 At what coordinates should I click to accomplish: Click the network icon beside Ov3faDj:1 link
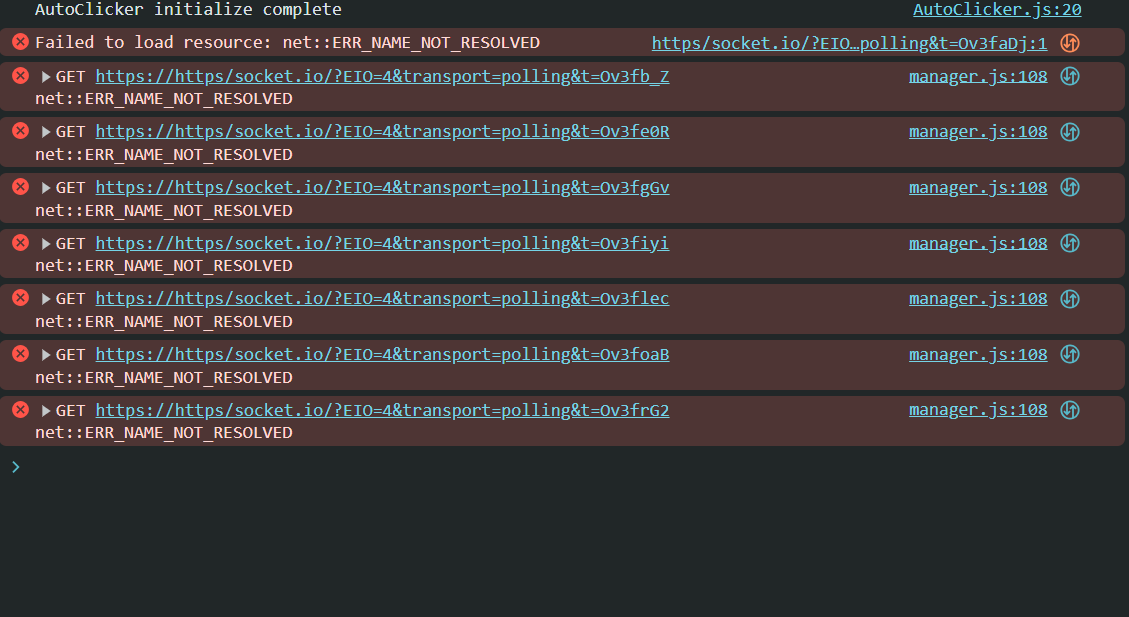(x=1070, y=43)
